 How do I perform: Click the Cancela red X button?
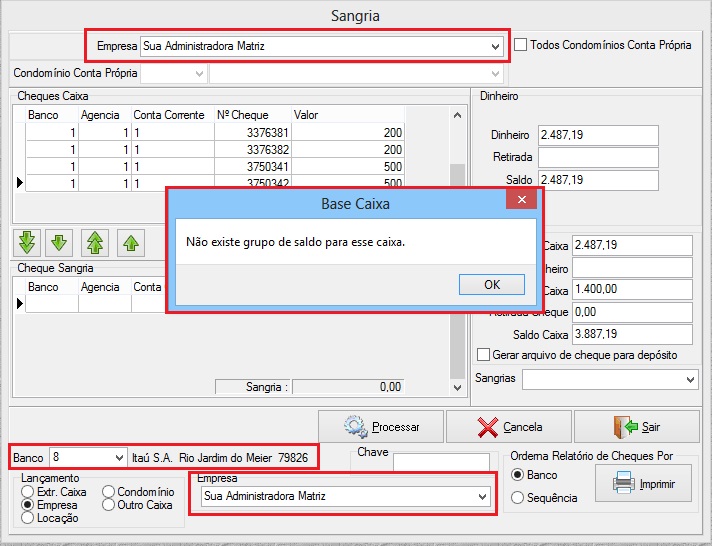coord(509,427)
